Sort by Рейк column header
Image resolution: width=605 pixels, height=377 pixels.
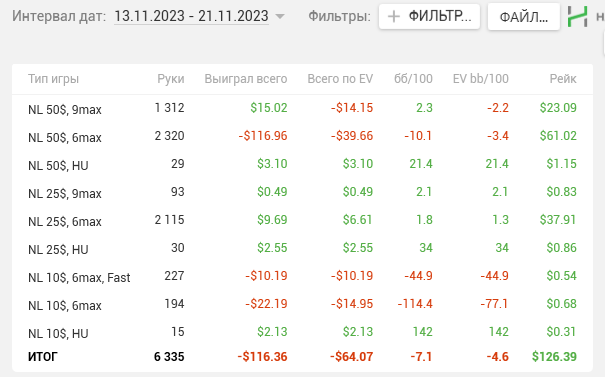point(563,79)
